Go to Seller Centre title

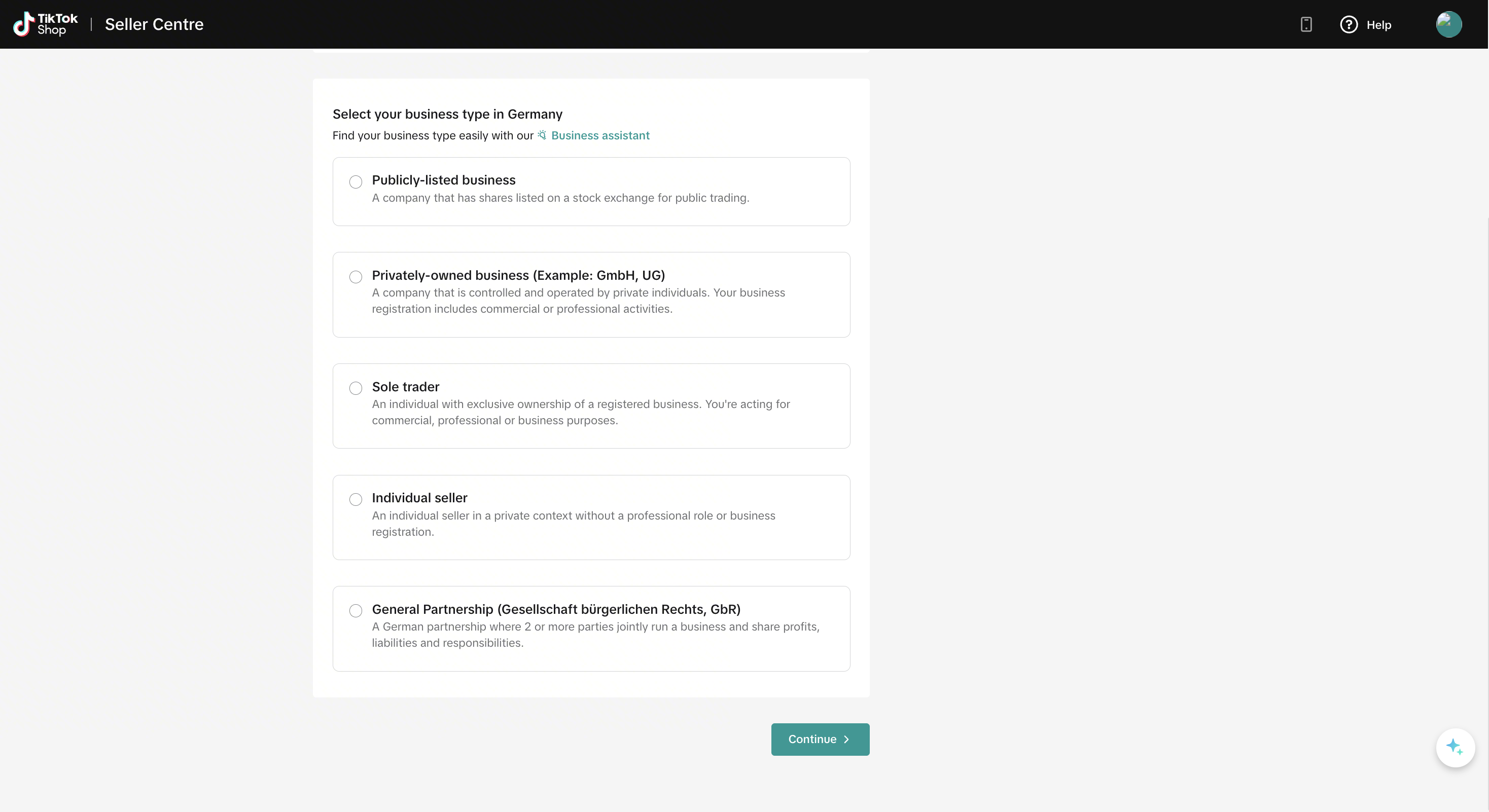pos(154,24)
